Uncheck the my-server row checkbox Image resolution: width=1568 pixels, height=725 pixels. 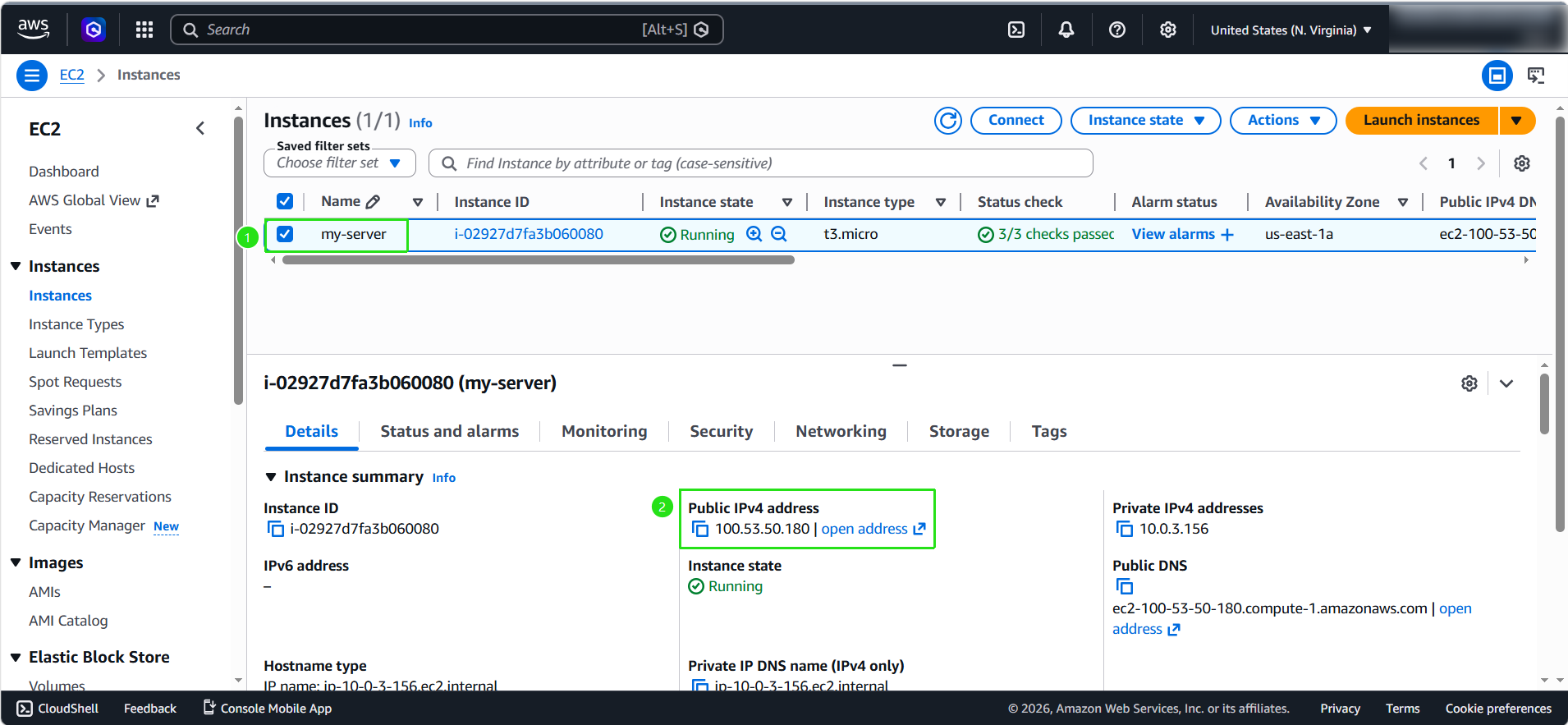[285, 234]
